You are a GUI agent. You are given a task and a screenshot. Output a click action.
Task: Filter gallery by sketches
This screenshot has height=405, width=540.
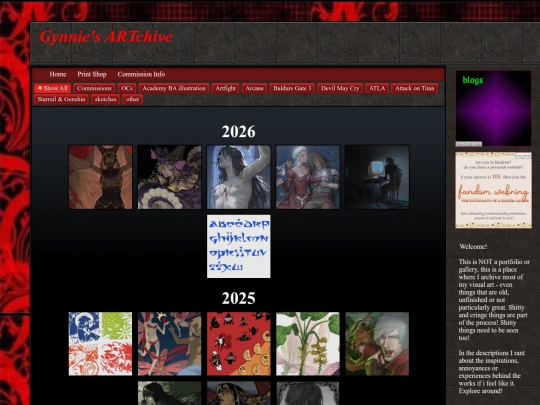point(105,99)
